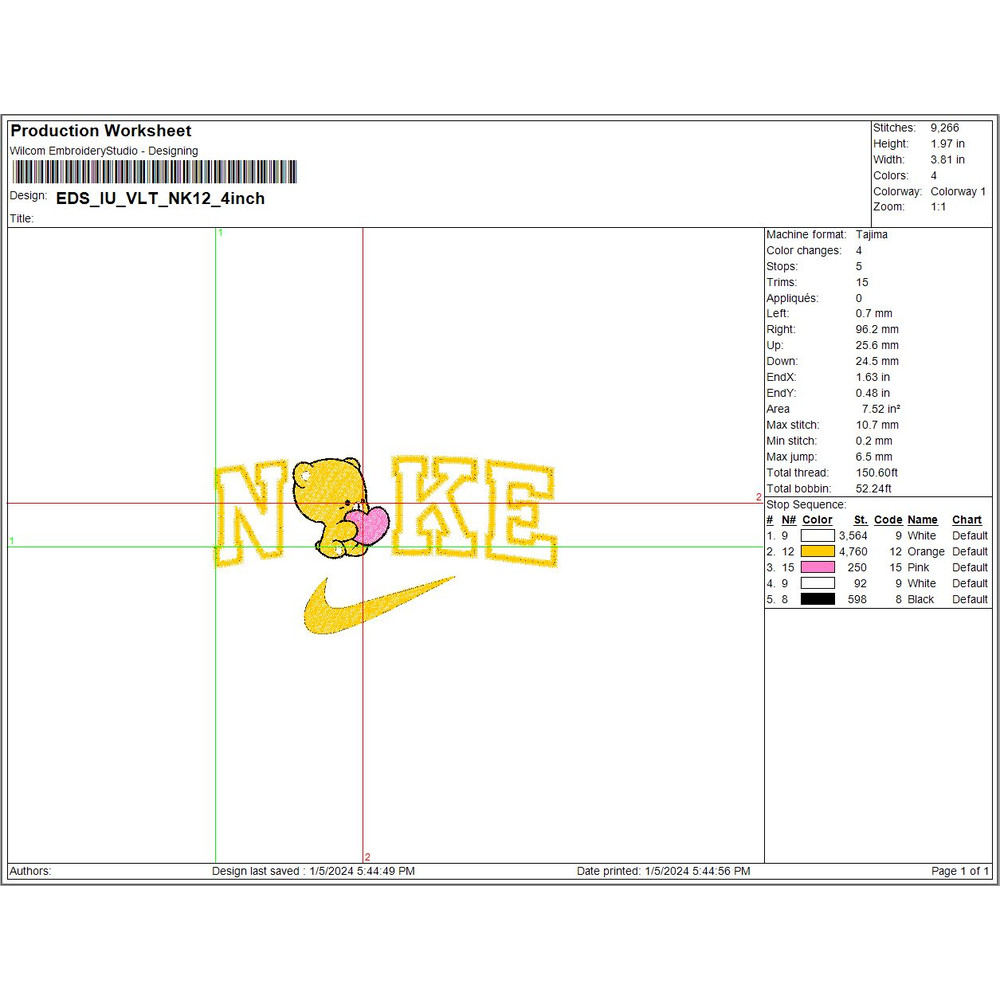The image size is (1000, 1000).
Task: Click the white swatch in stop 1
Action: tap(817, 536)
